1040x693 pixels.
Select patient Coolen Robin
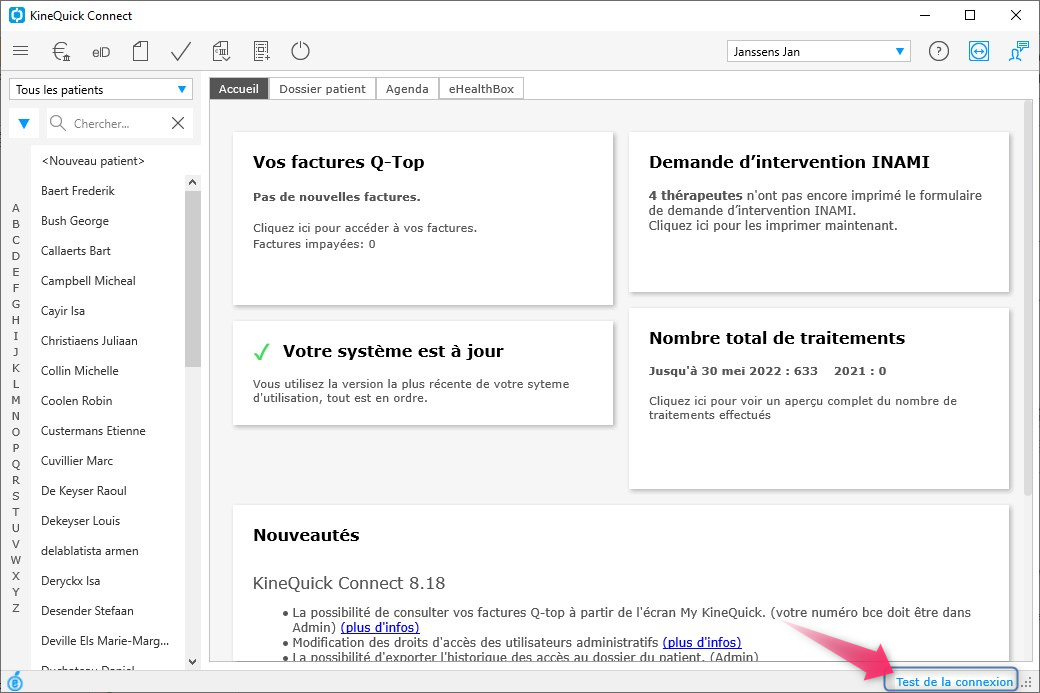coord(77,401)
